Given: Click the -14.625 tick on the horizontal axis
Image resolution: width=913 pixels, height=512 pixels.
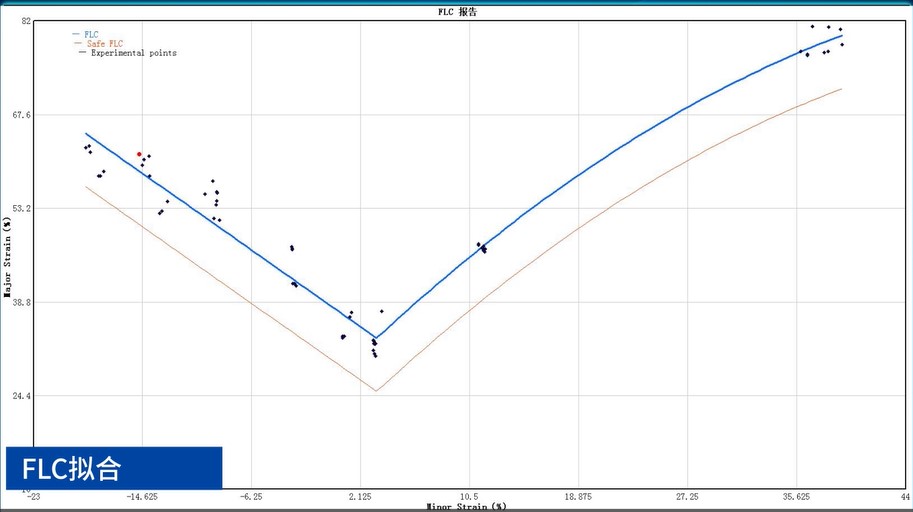Looking at the screenshot, I should coord(141,496).
